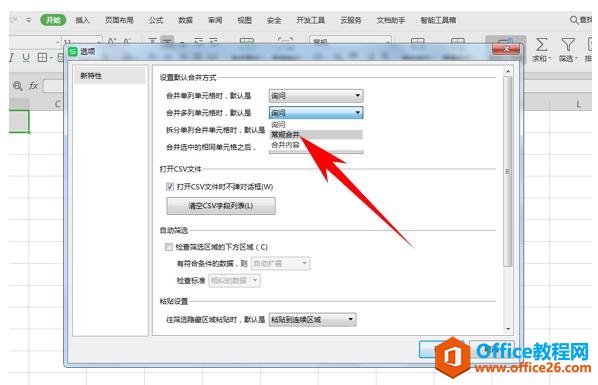Choose 询问 from the open dropdown list
The width and height of the screenshot is (598, 385).
pyautogui.click(x=316, y=124)
